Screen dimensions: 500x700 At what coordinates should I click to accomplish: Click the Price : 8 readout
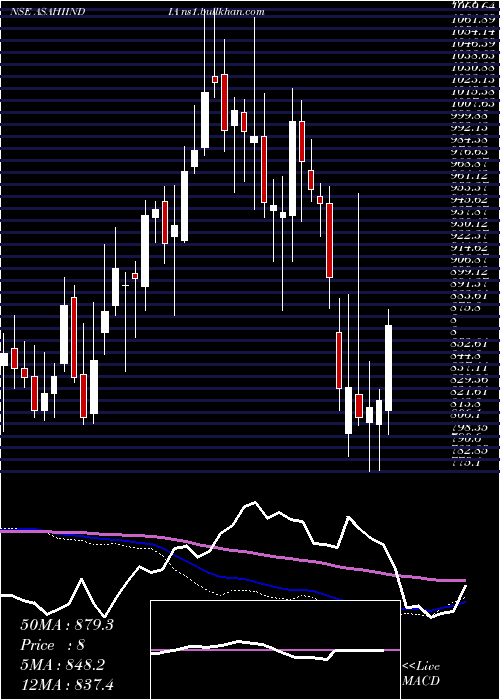pos(52,645)
